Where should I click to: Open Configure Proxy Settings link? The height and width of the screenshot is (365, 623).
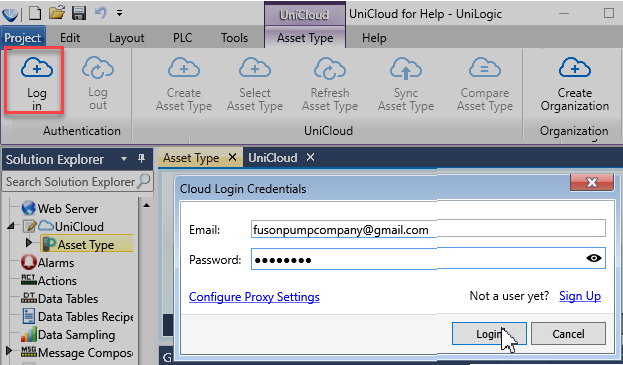tap(254, 297)
